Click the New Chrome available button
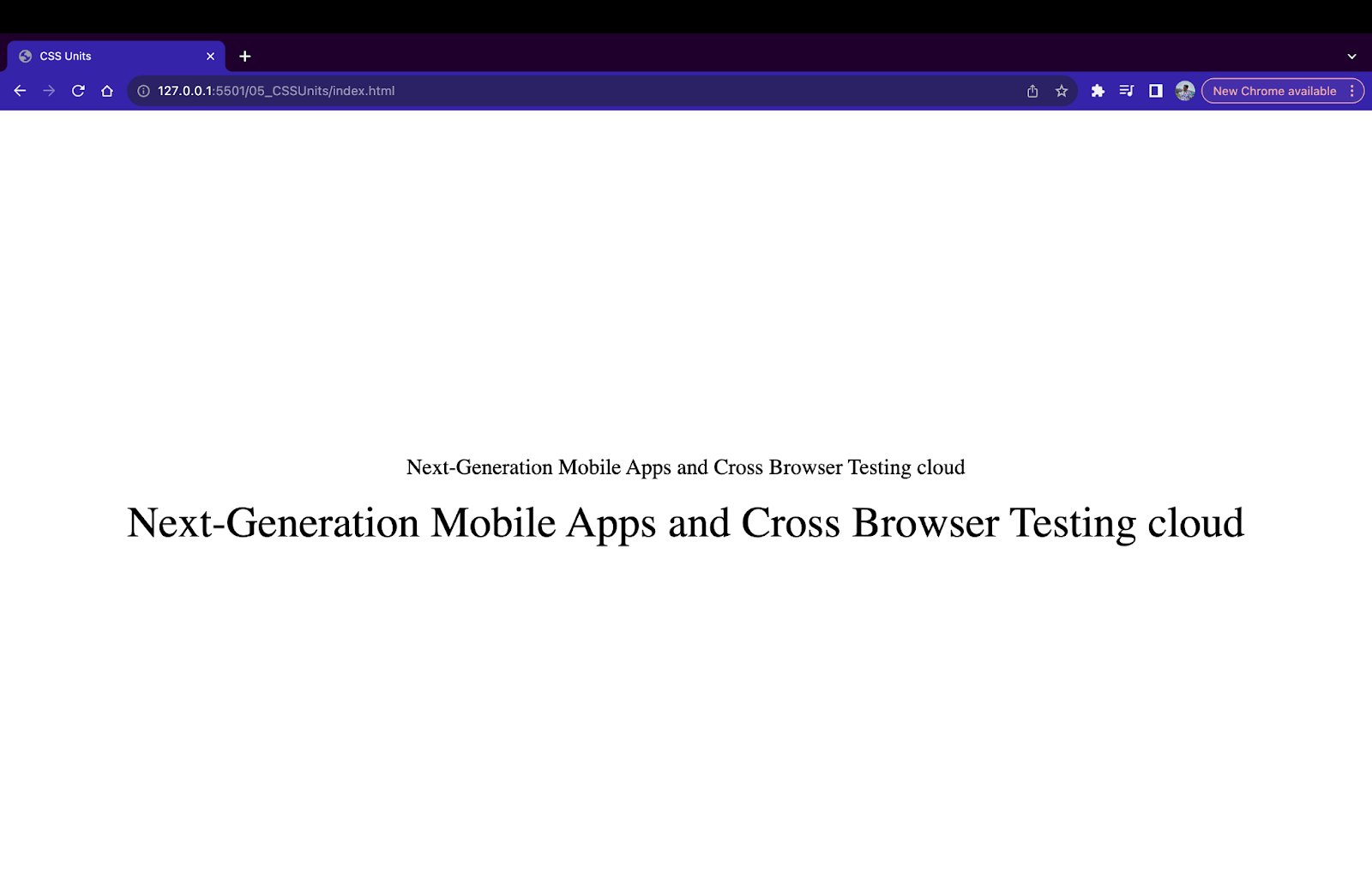 (x=1273, y=91)
